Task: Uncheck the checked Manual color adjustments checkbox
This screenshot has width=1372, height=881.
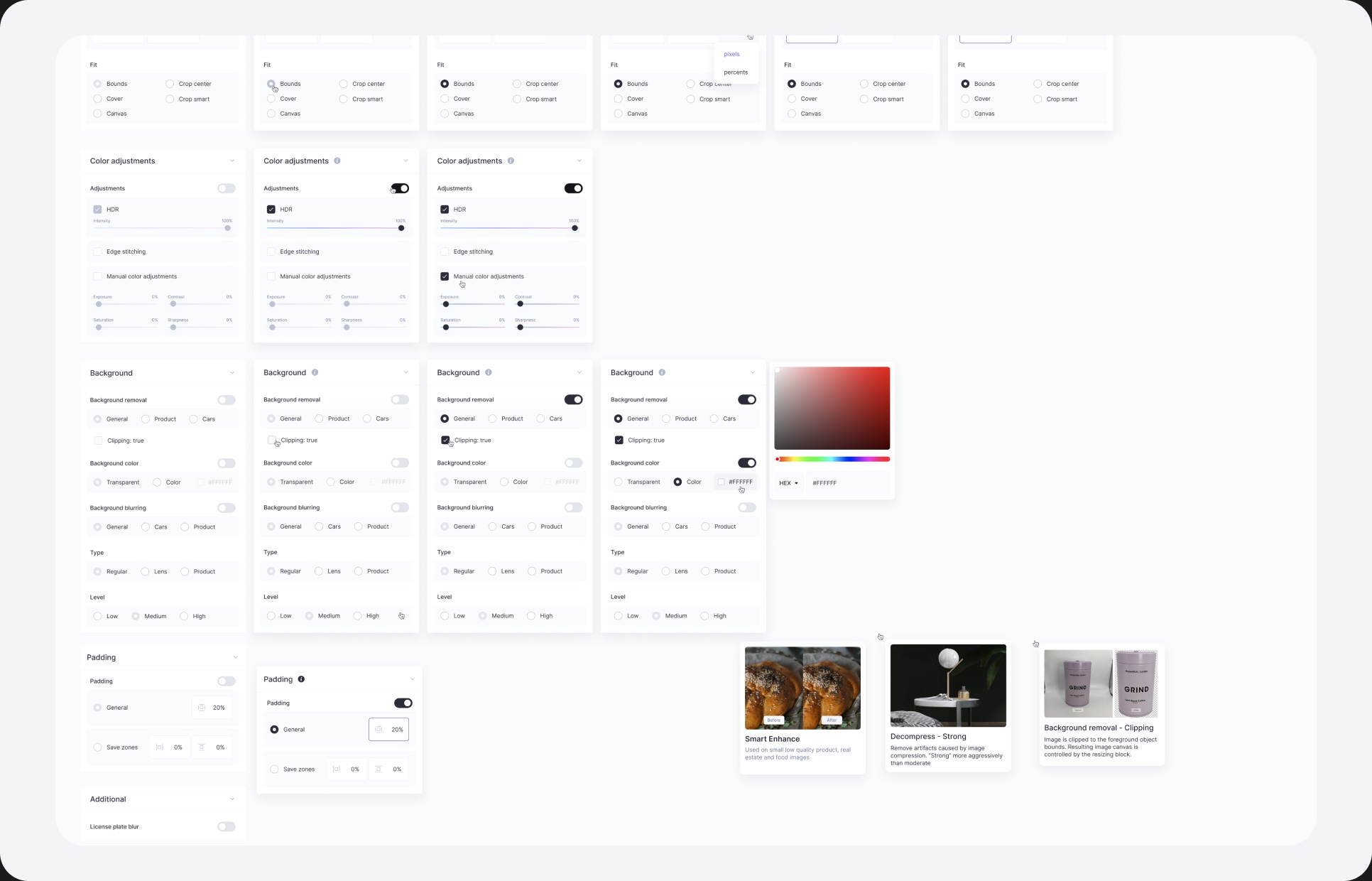Action: pyautogui.click(x=445, y=276)
